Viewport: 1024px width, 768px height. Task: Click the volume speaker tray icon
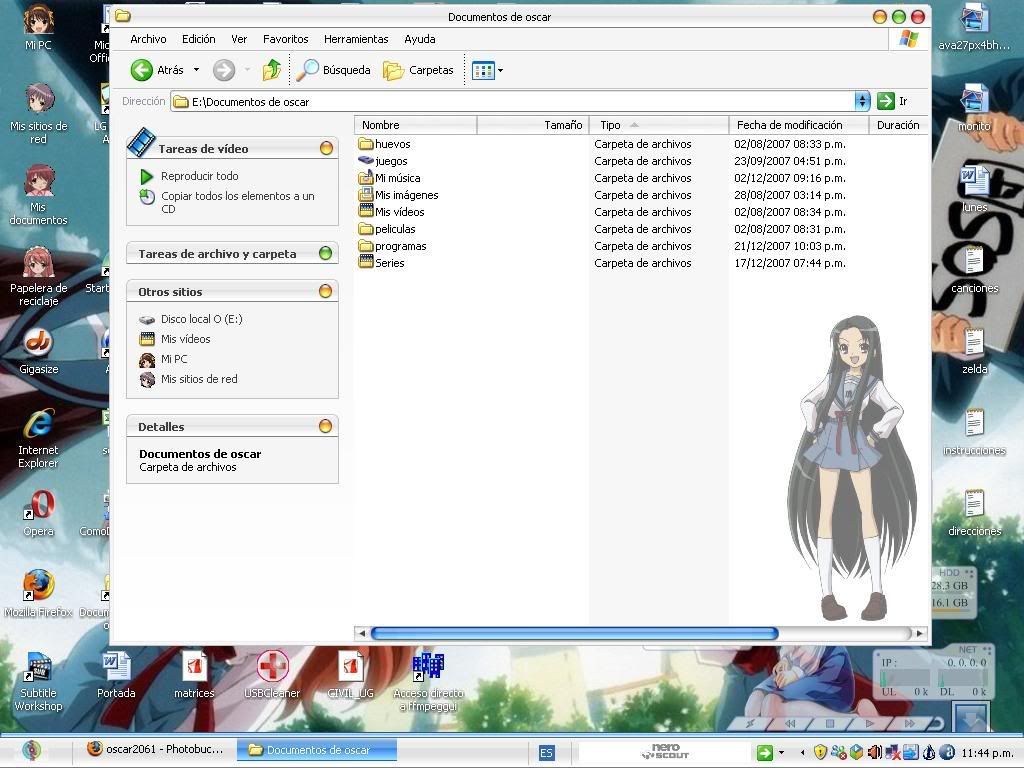click(874, 753)
